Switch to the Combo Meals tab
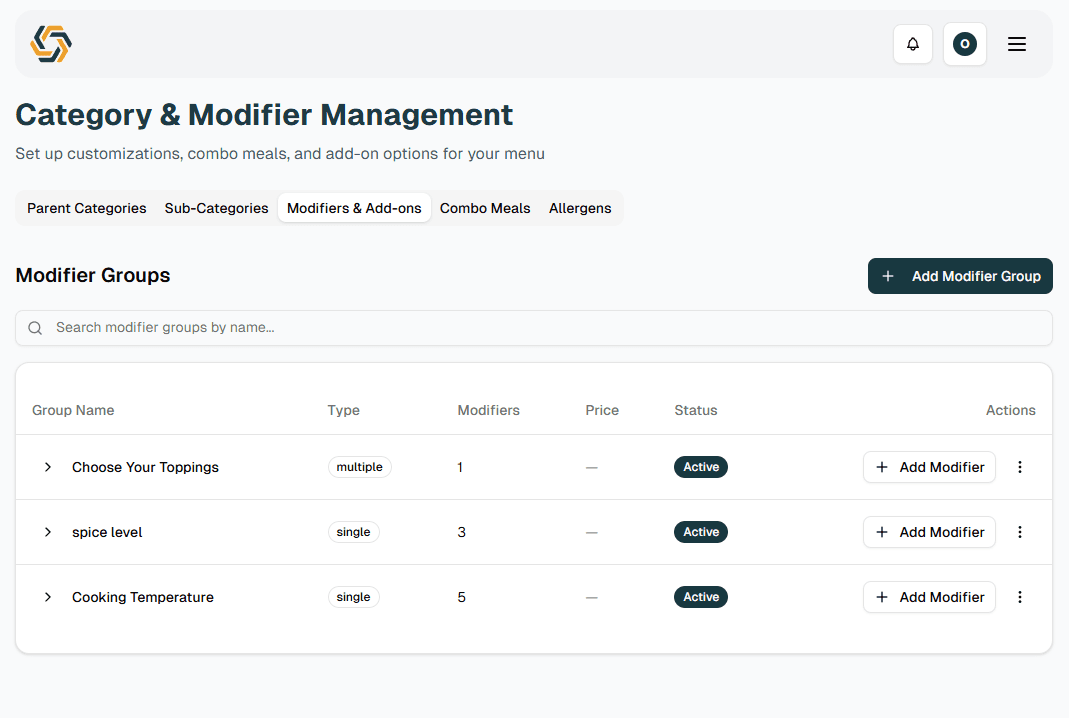 [485, 208]
